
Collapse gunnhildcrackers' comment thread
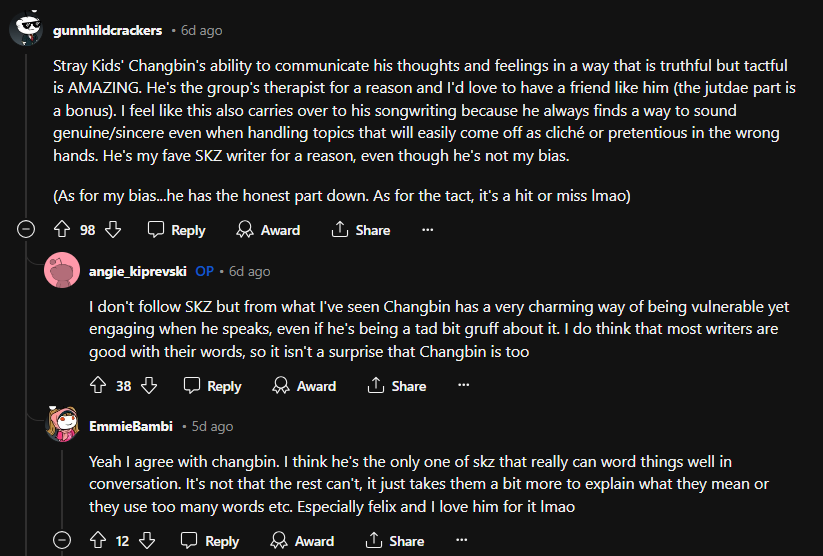[x=26, y=230]
